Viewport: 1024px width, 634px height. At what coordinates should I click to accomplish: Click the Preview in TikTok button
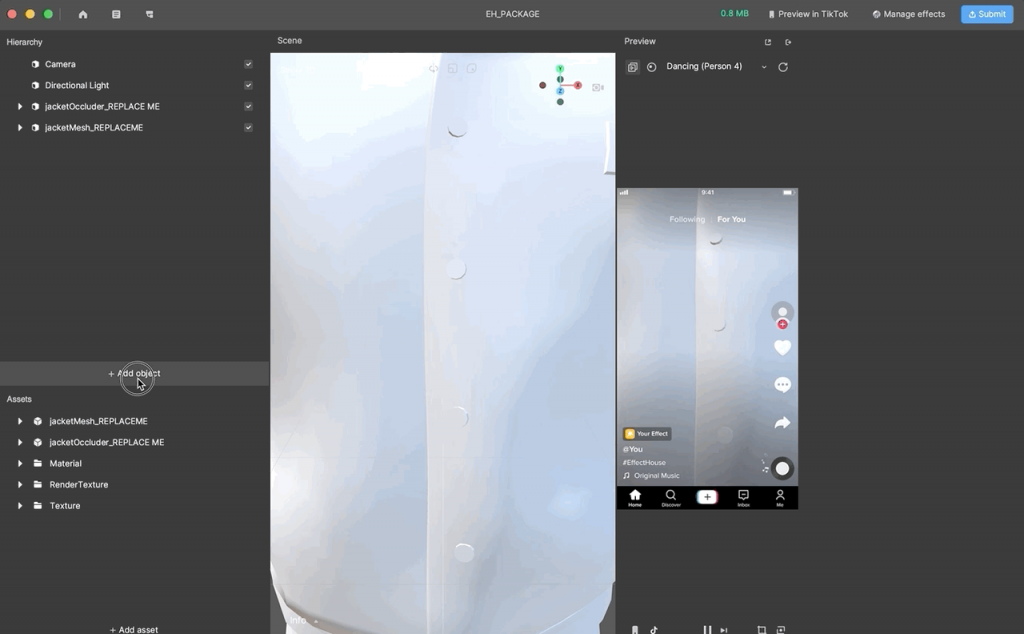point(808,14)
